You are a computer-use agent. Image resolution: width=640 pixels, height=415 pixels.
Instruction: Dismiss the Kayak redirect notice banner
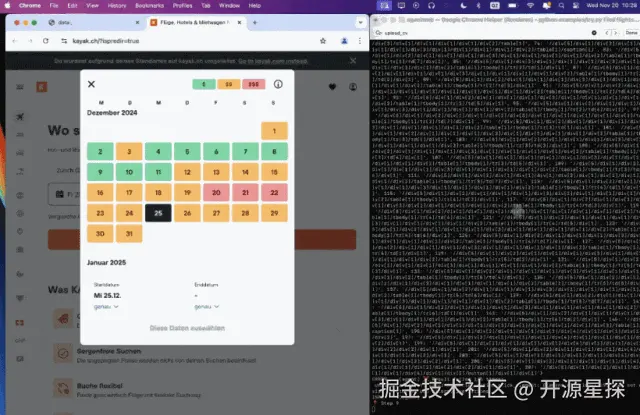coord(353,60)
